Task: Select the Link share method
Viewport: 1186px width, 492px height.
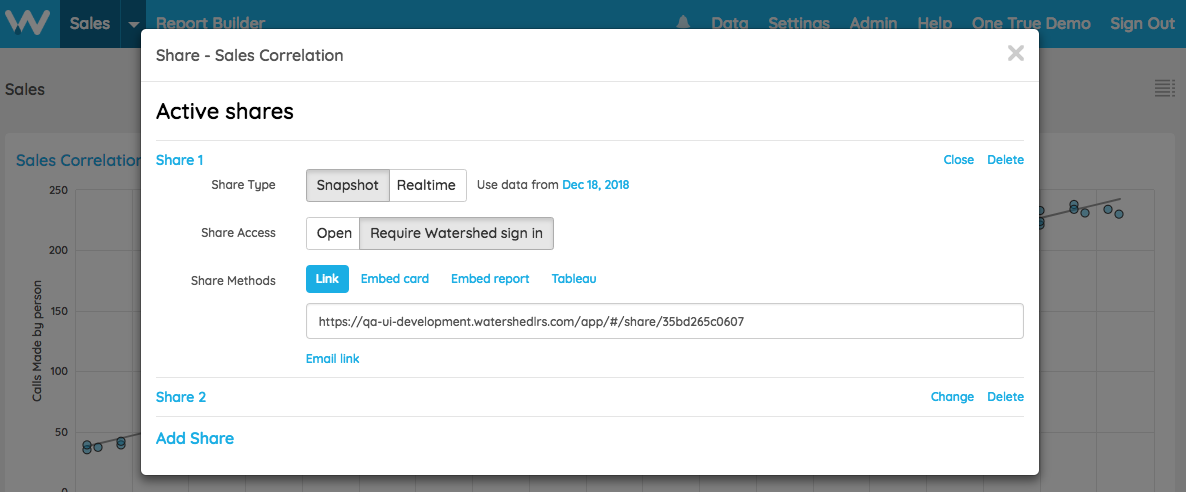Action: [x=328, y=279]
